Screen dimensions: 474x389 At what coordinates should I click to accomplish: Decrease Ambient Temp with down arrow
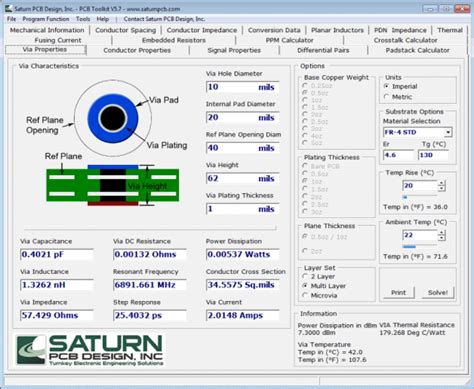(x=442, y=238)
